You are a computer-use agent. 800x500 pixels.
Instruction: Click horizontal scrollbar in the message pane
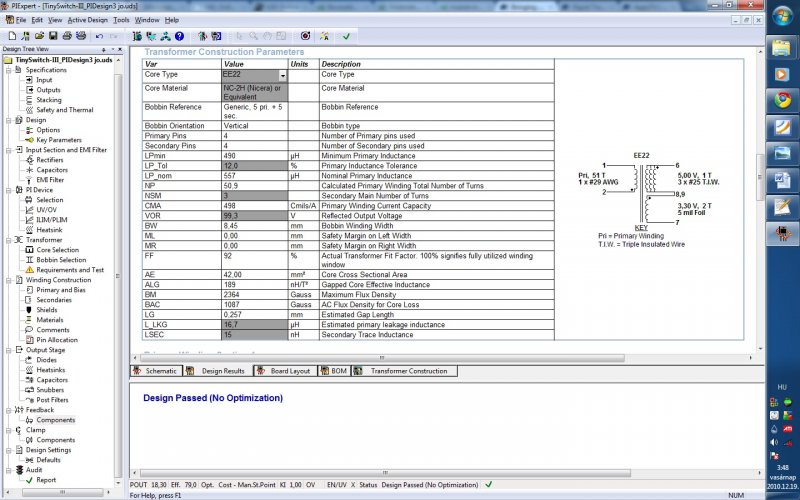coord(385,473)
